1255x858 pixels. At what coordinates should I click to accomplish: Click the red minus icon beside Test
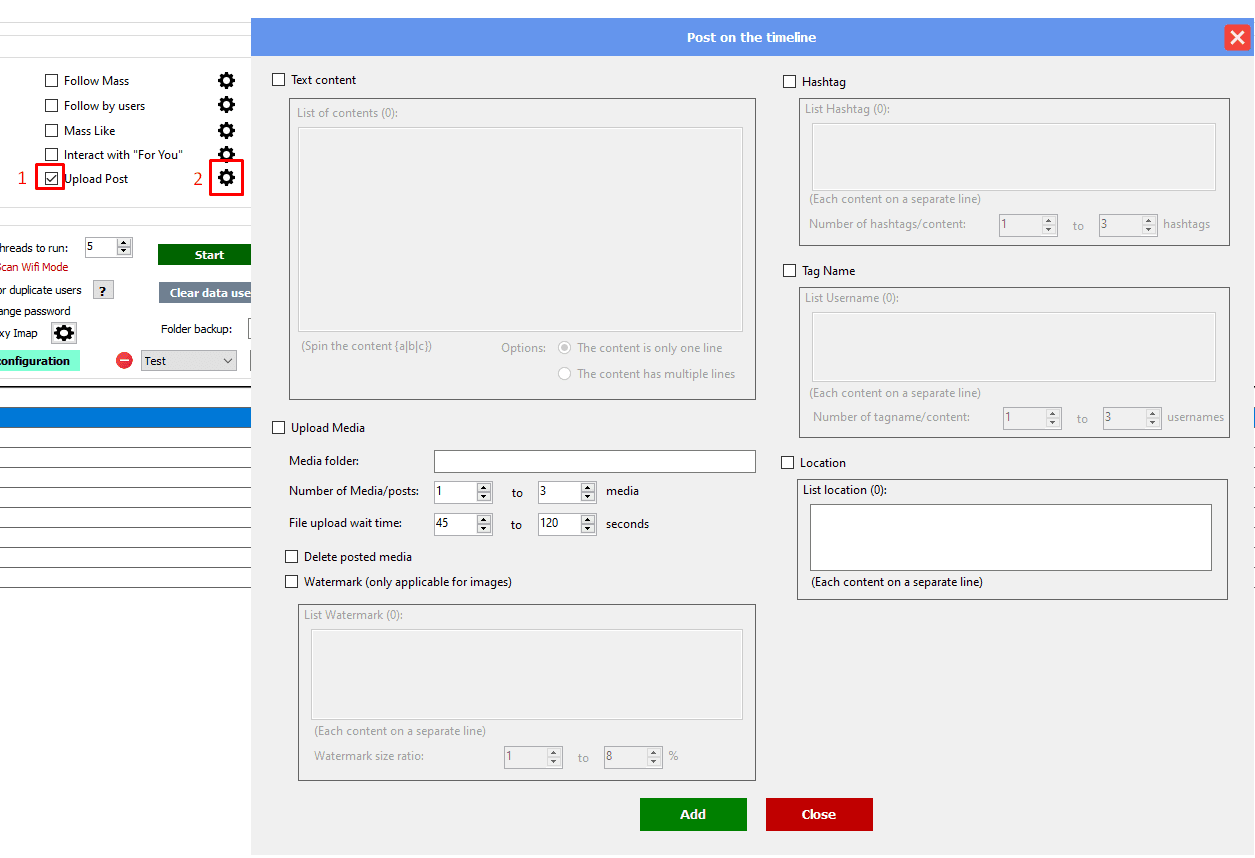[124, 360]
